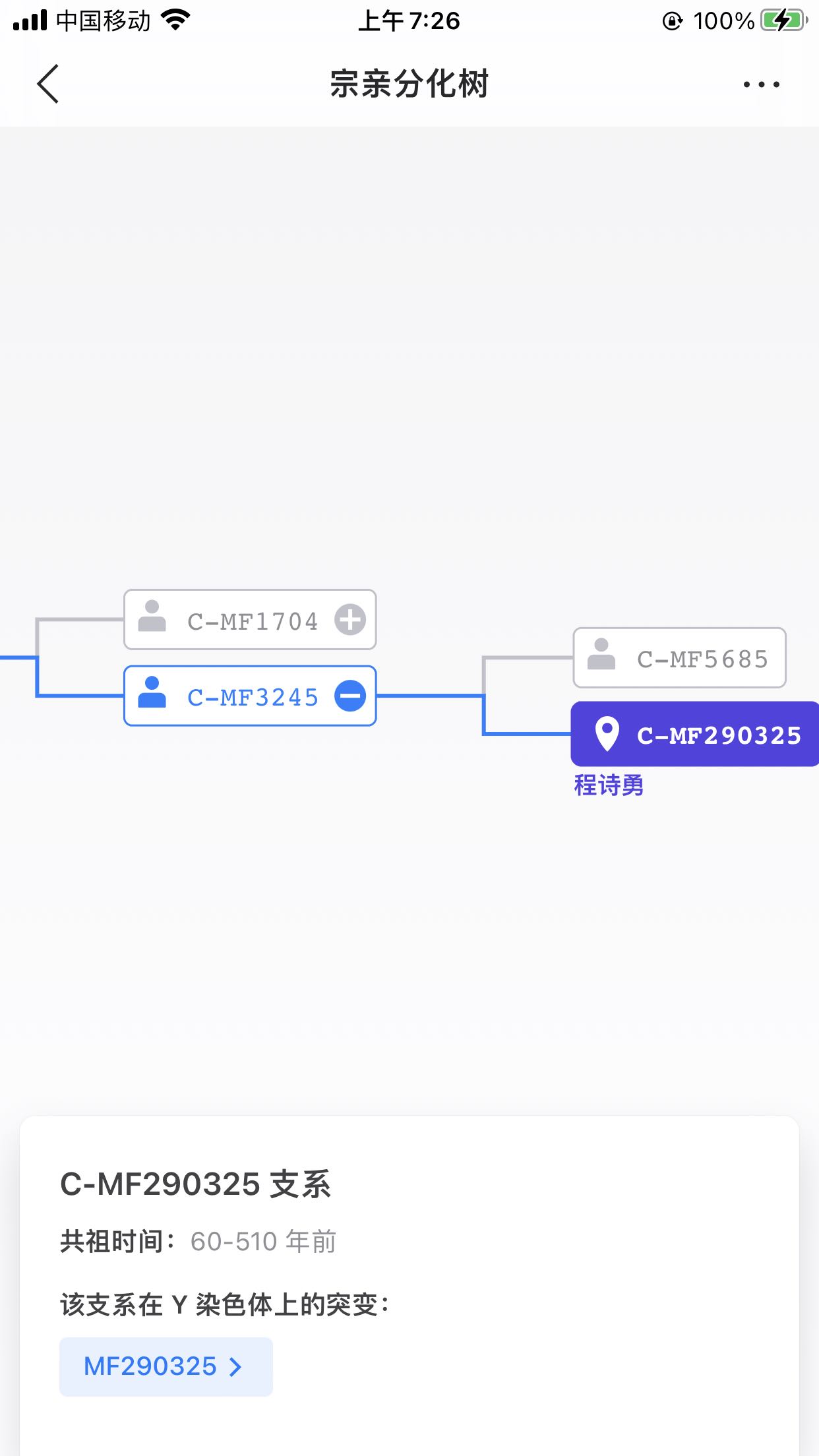Click the C-MF3245 blue person icon
Screen dimensions: 819x1456
pyautogui.click(x=152, y=693)
